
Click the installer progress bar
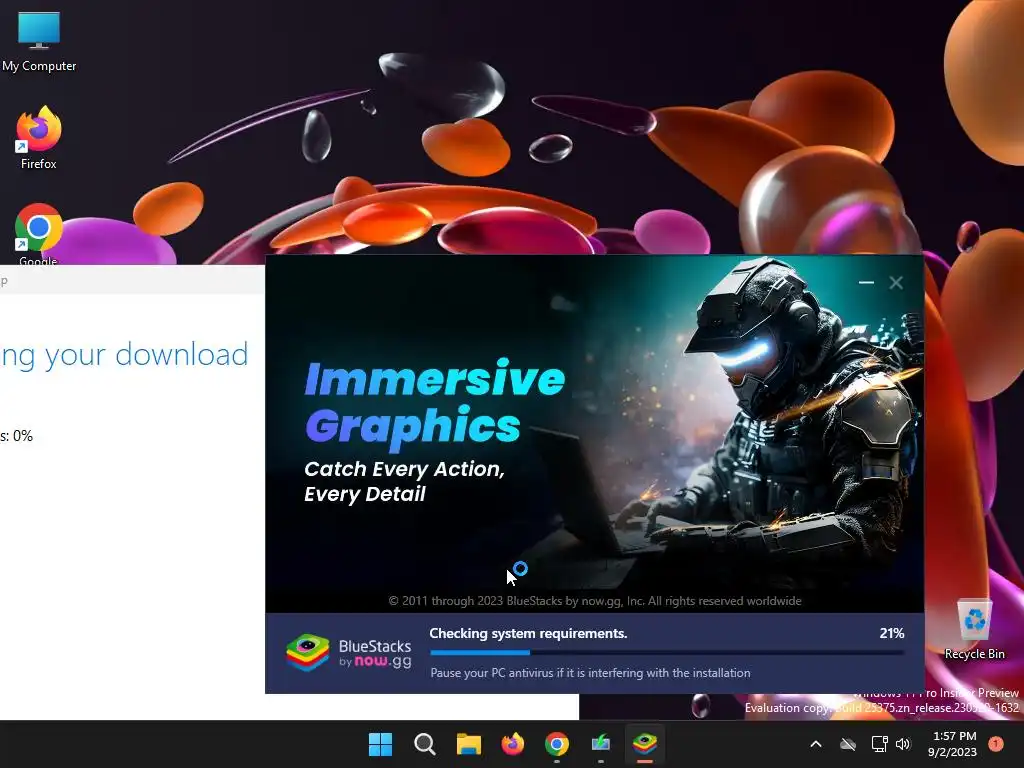[x=667, y=652]
